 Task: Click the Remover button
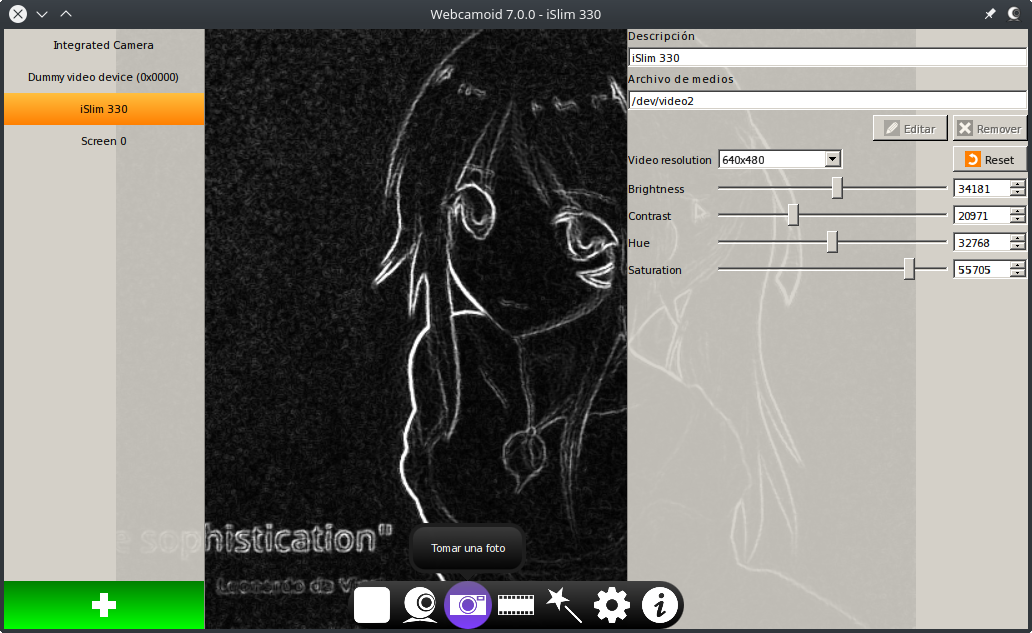(989, 127)
